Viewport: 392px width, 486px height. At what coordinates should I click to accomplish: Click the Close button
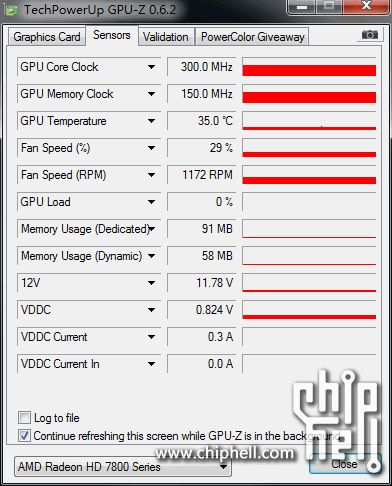344,464
